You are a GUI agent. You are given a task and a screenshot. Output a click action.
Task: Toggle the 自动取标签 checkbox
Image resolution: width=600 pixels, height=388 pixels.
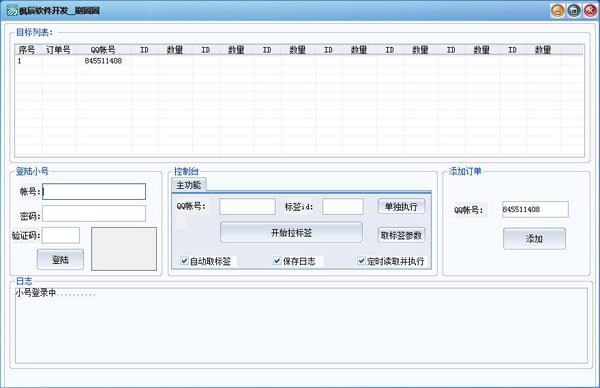(184, 261)
